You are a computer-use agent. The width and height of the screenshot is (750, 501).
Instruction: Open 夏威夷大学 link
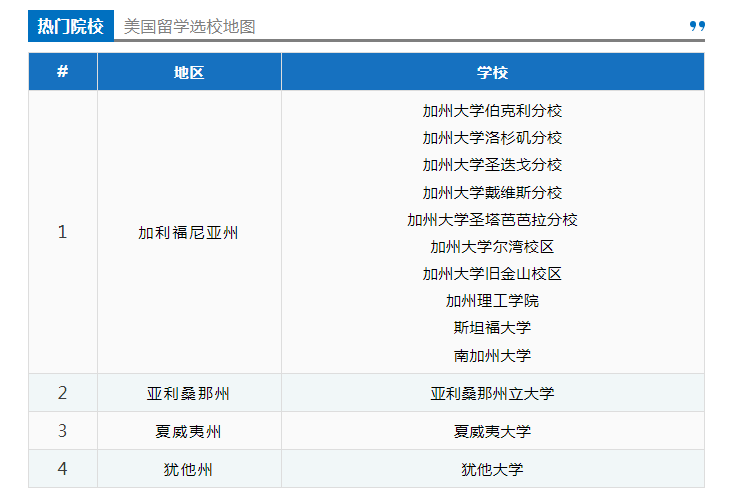pos(492,431)
